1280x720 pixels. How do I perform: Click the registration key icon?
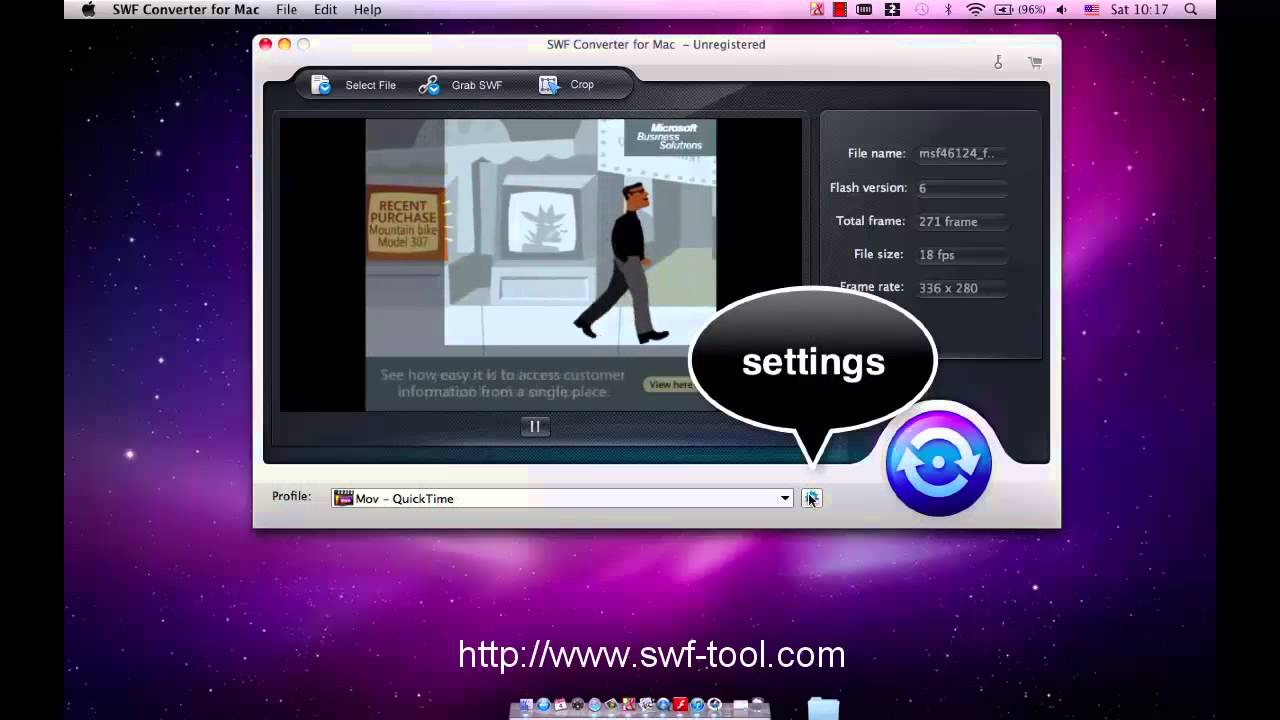998,62
